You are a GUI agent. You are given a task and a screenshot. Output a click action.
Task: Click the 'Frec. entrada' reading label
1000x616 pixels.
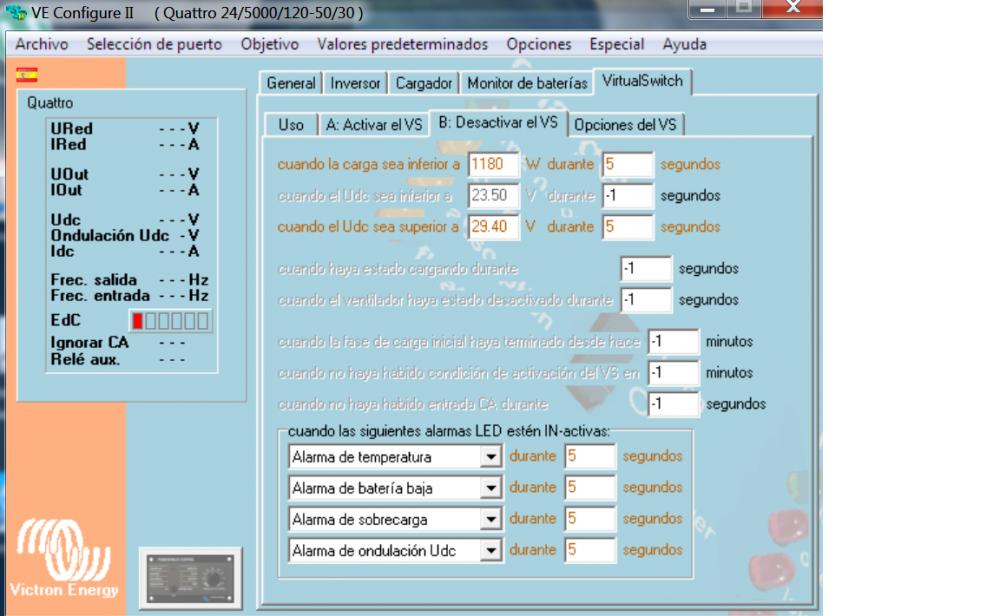pos(100,296)
